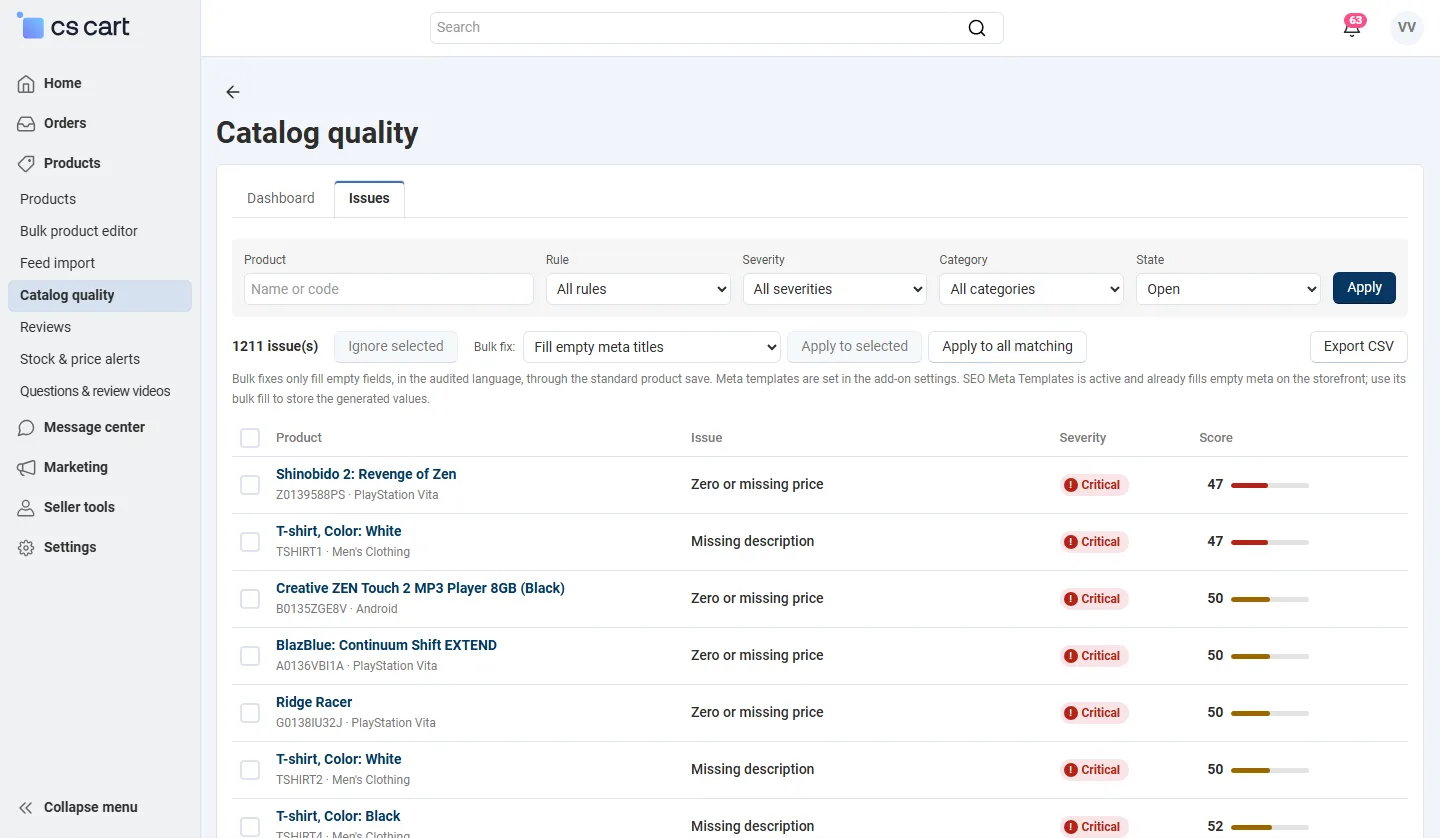Click the Products tag icon in sidebar

(26, 164)
